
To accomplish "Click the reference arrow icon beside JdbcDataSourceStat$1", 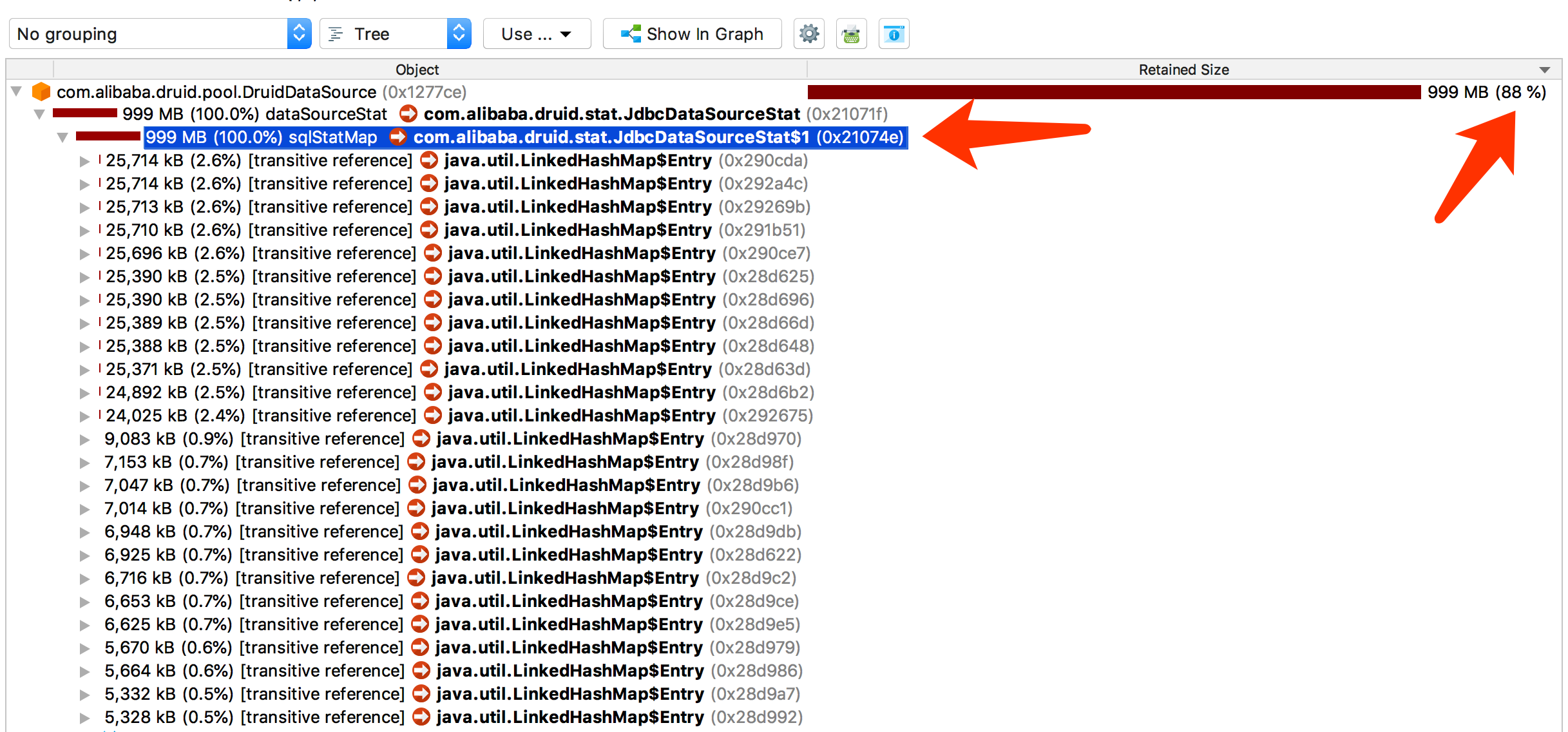I will (x=397, y=137).
